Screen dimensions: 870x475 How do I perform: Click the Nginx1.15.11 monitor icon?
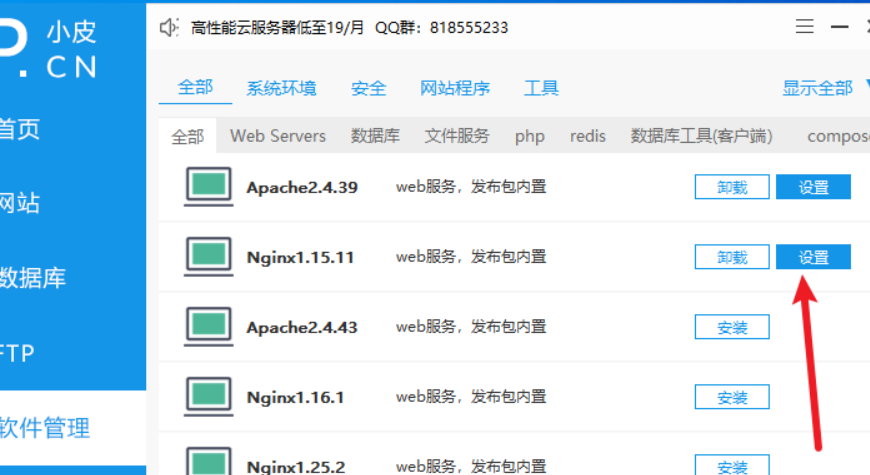coord(208,257)
